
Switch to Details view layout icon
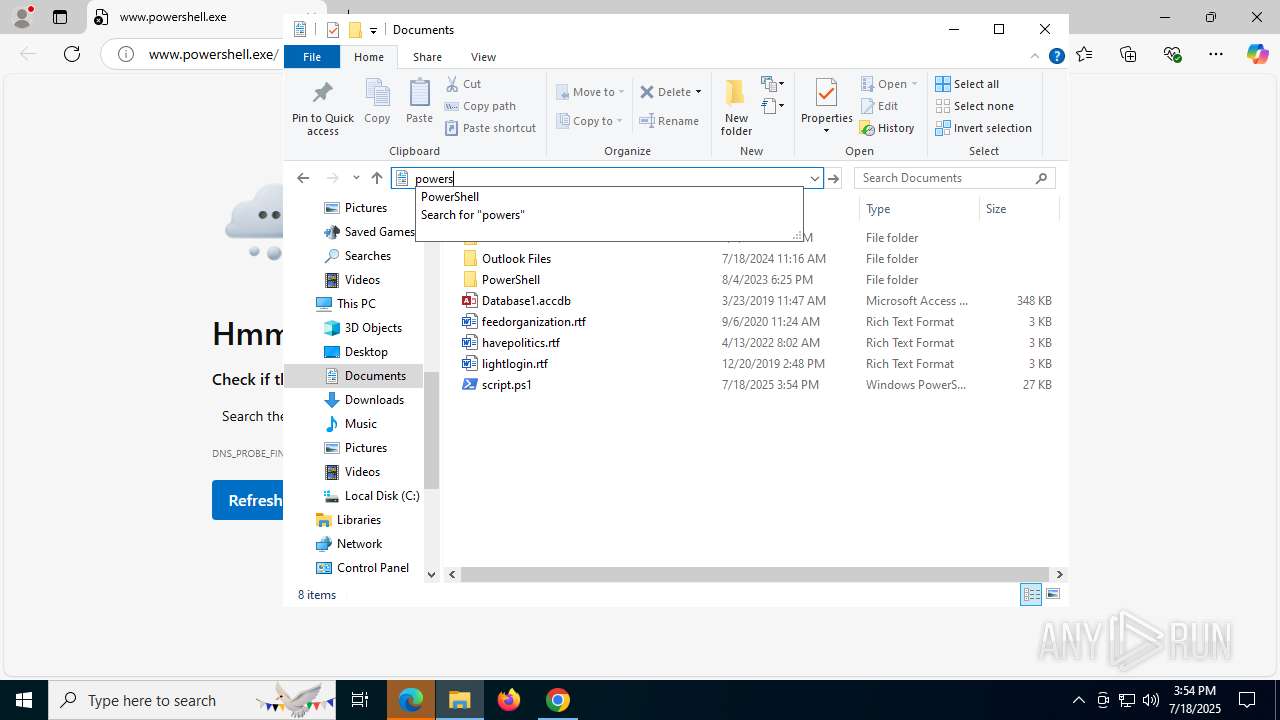pos(1031,595)
